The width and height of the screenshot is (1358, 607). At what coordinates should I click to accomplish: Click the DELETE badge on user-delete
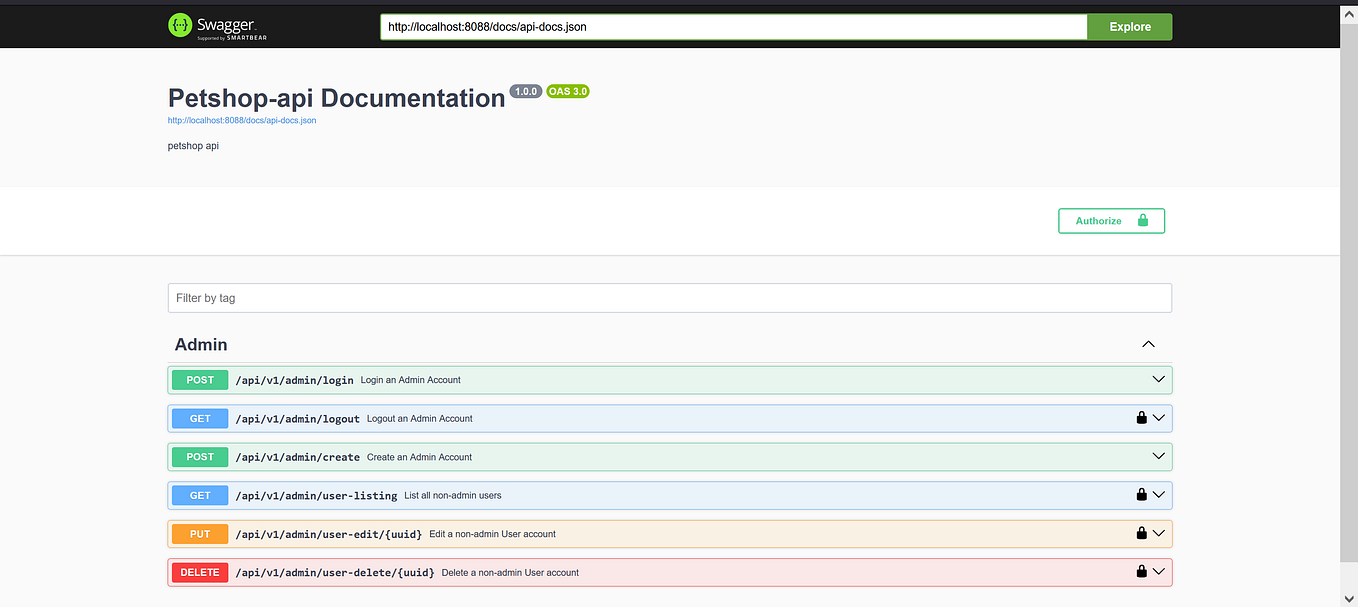click(x=199, y=571)
